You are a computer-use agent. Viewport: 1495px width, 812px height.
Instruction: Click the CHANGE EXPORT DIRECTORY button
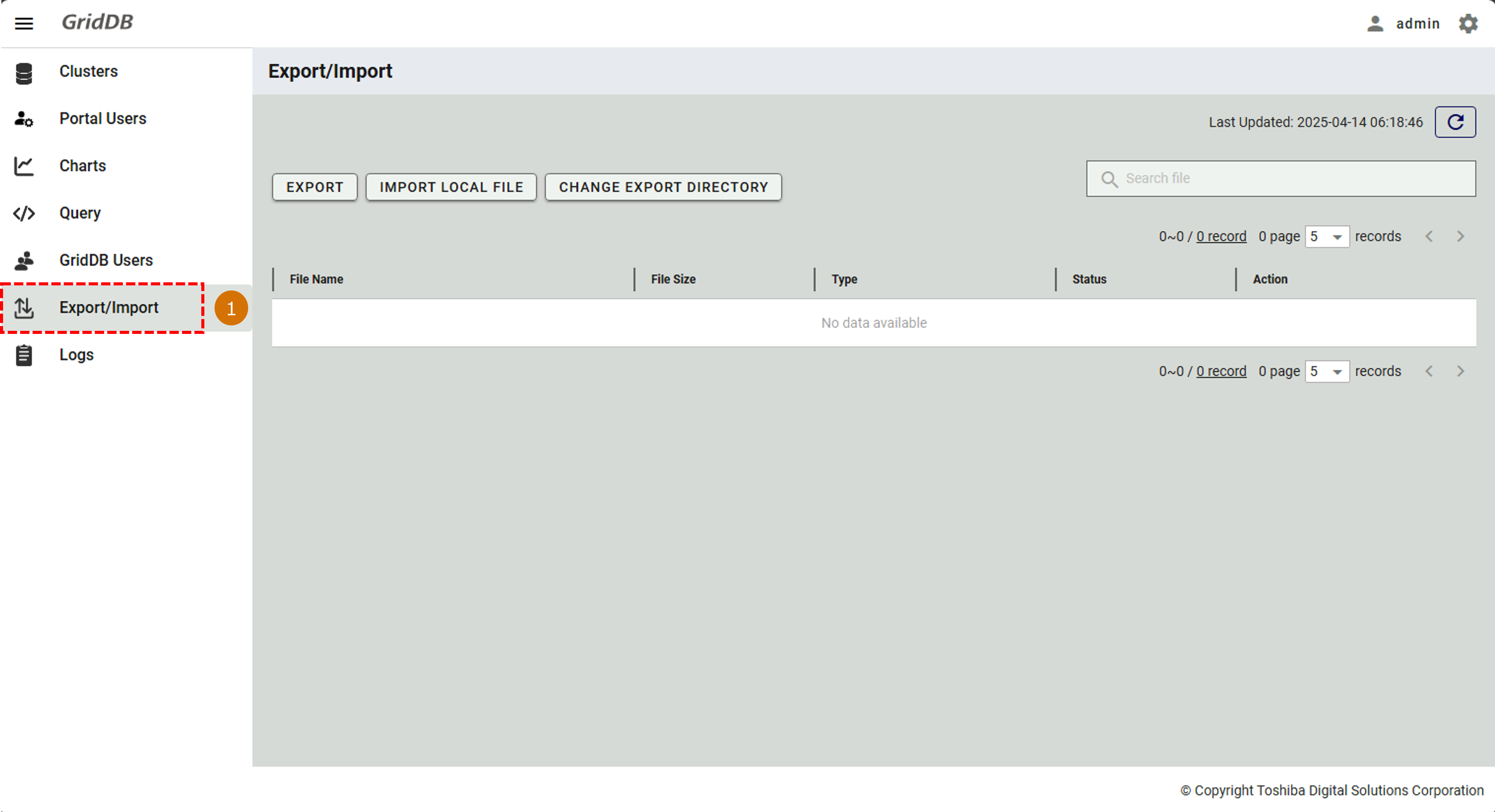[x=663, y=187]
